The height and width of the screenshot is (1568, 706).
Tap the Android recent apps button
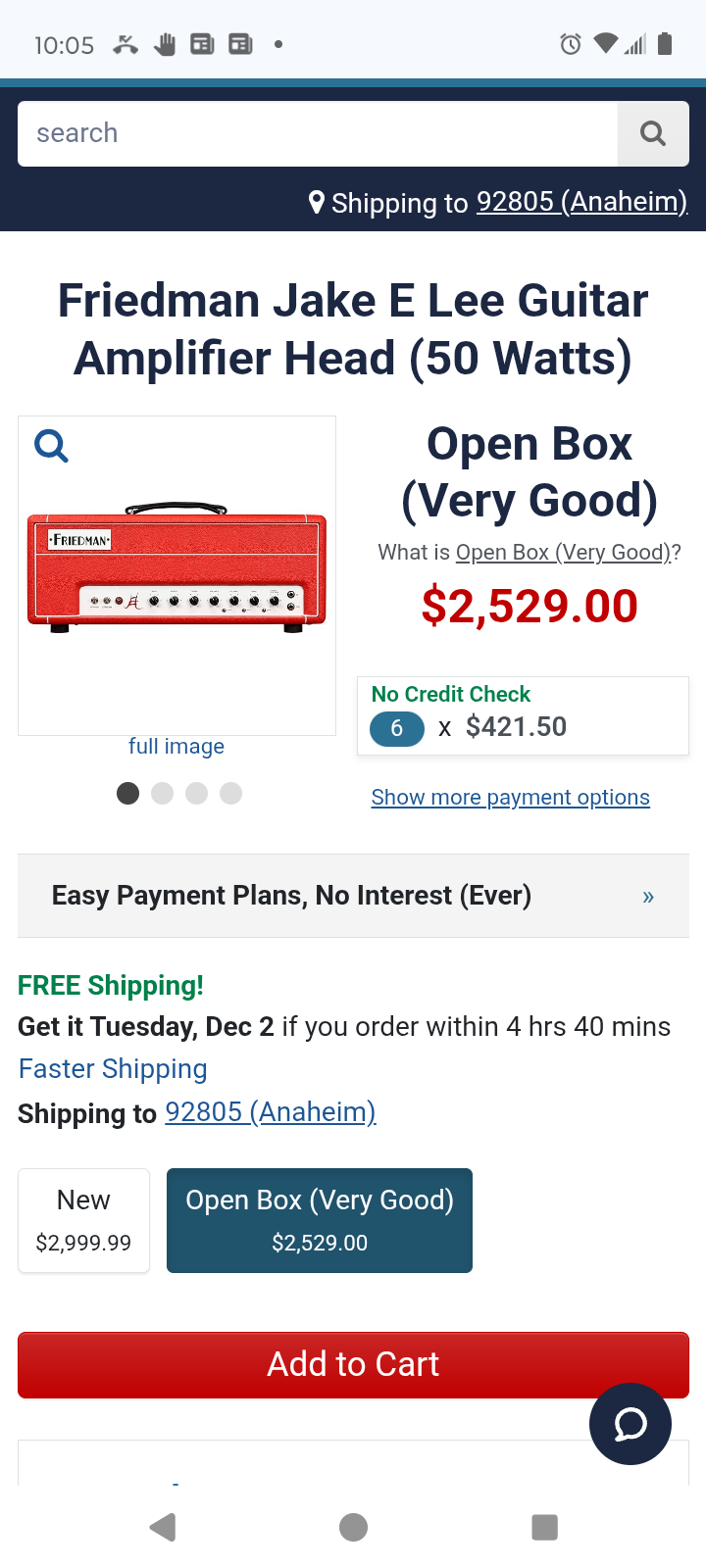pyautogui.click(x=544, y=1527)
